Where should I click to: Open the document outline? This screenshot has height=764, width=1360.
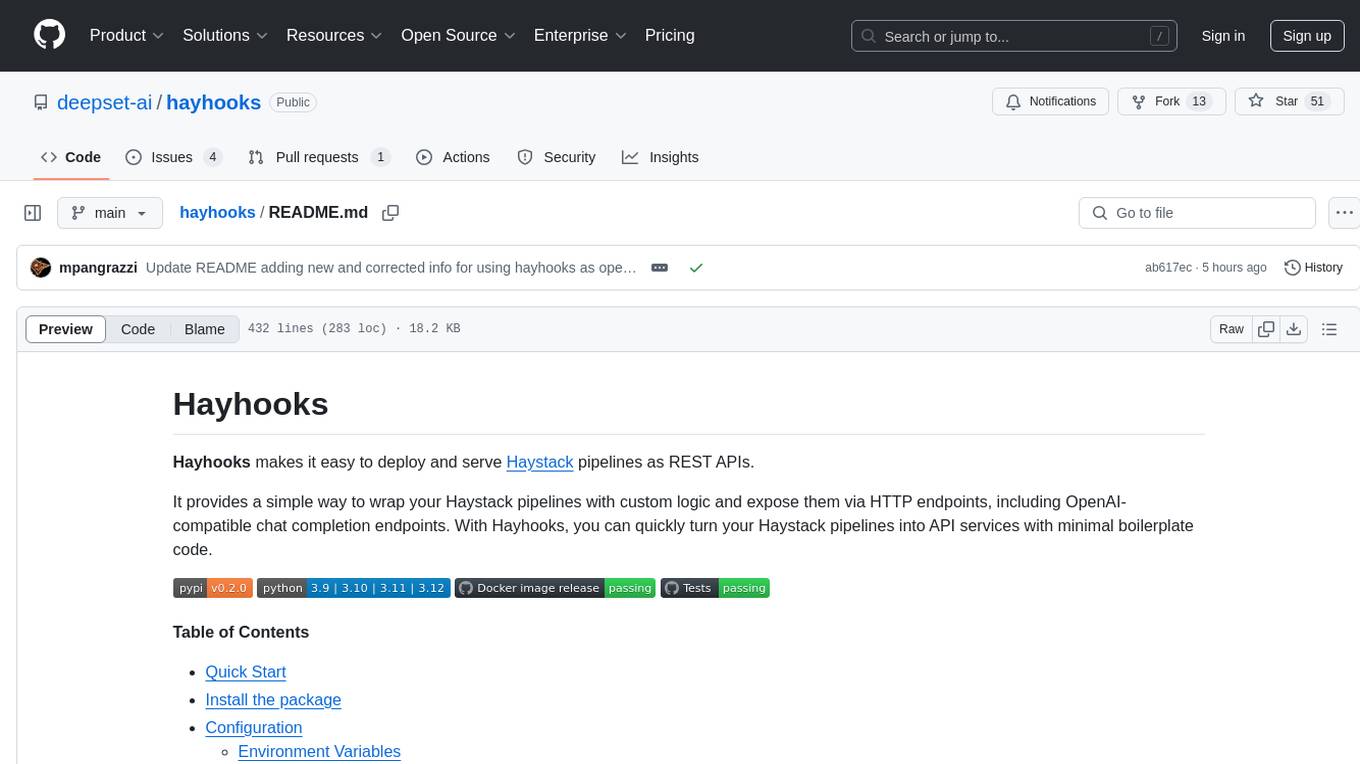tap(1329, 329)
